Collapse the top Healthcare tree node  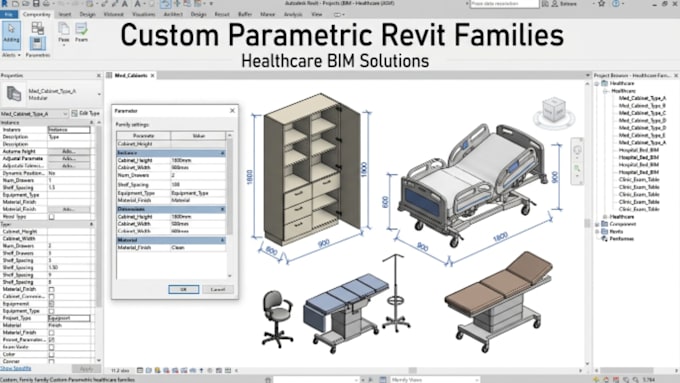tap(597, 83)
